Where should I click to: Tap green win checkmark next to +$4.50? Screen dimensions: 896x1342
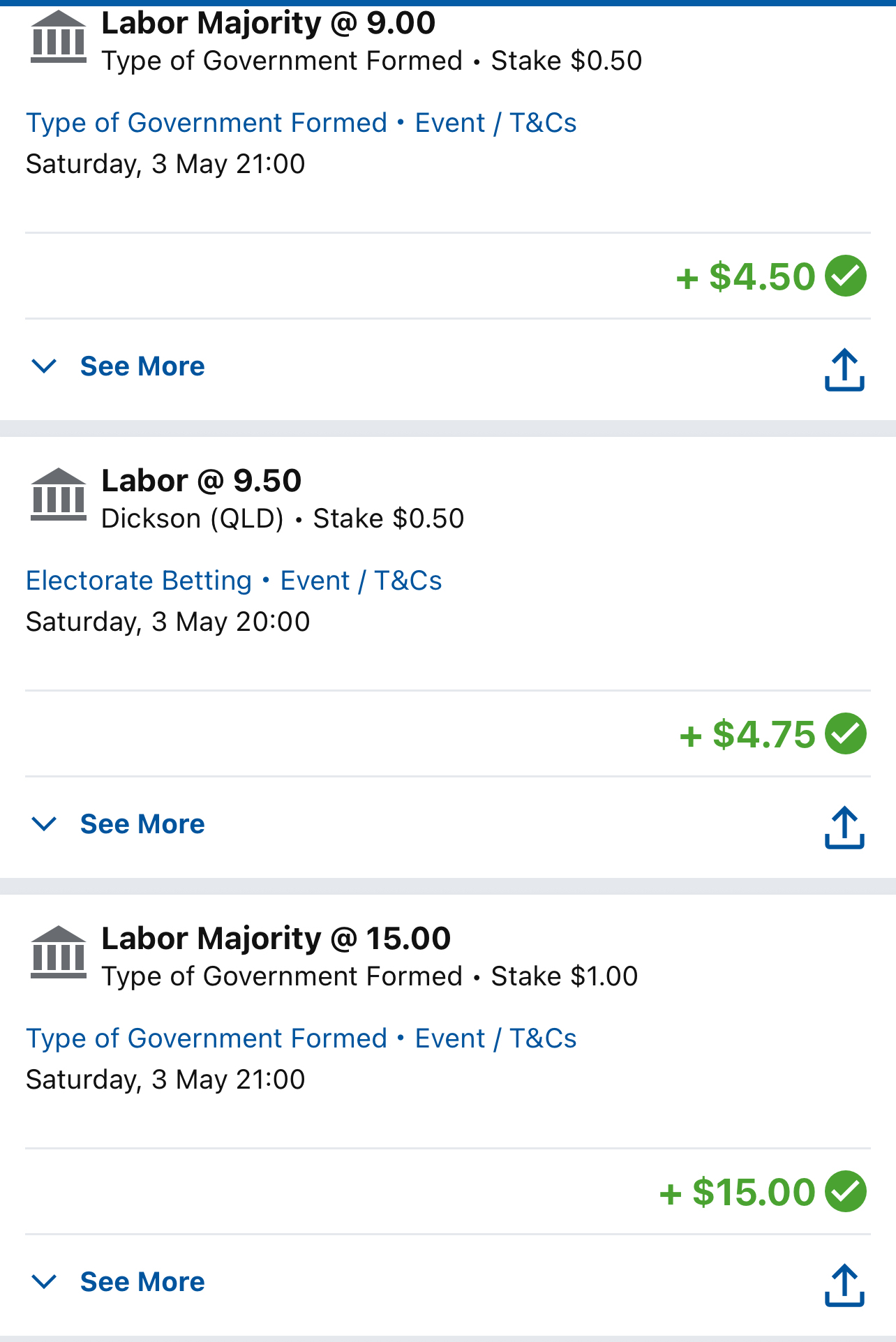[x=846, y=276]
